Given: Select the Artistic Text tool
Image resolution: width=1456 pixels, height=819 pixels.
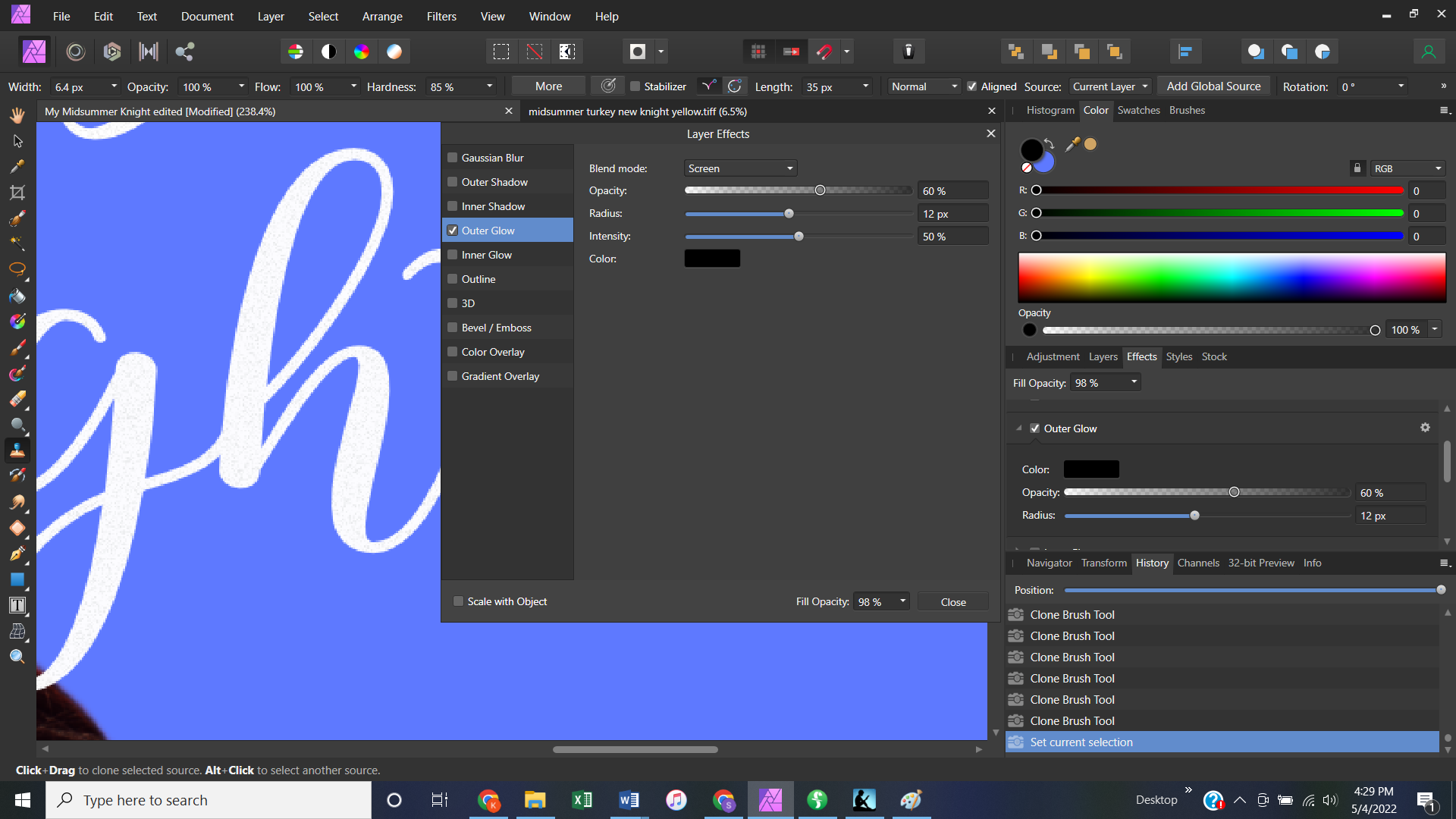Looking at the screenshot, I should [x=17, y=605].
